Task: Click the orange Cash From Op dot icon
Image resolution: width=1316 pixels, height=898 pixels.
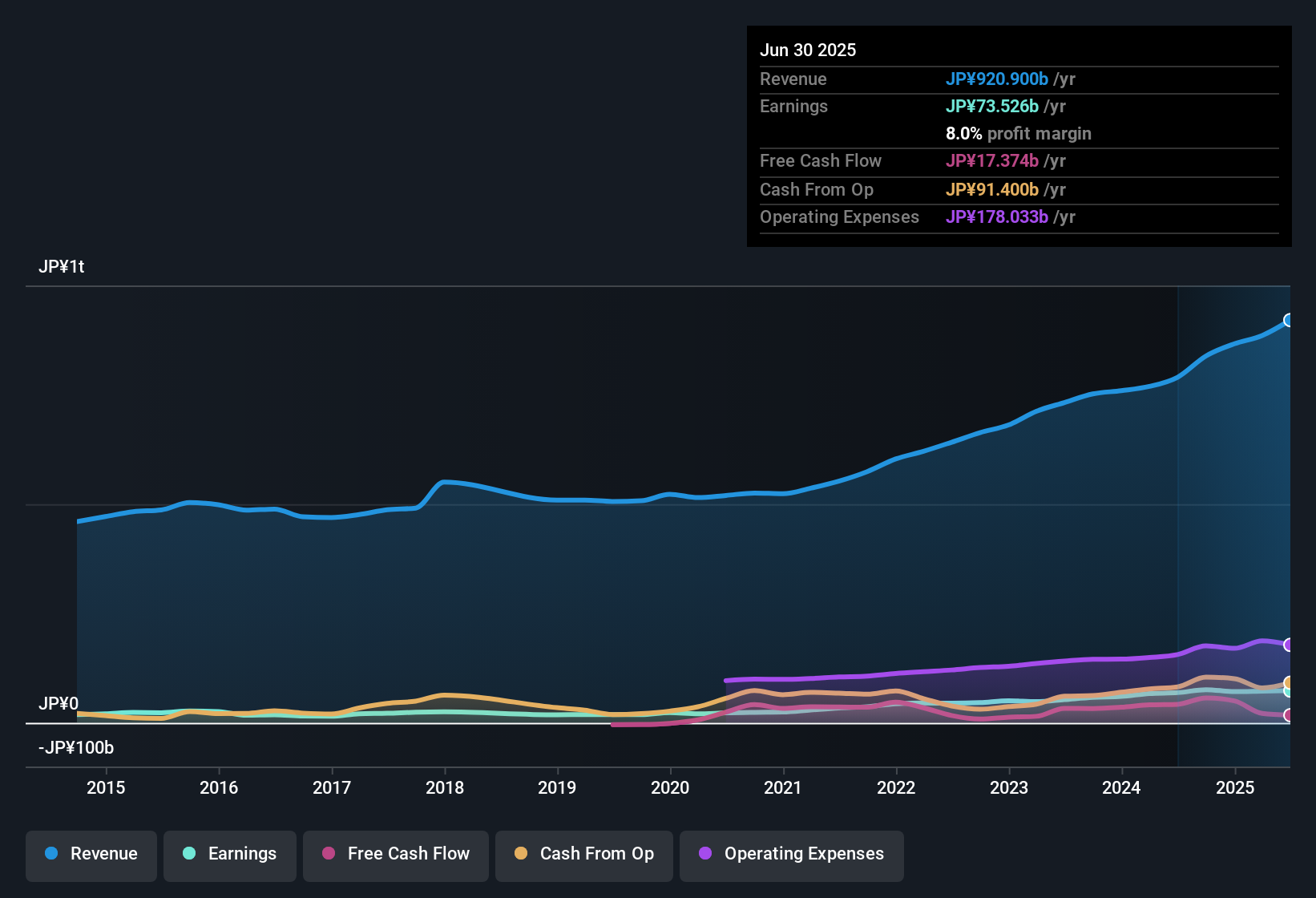Action: (521, 854)
